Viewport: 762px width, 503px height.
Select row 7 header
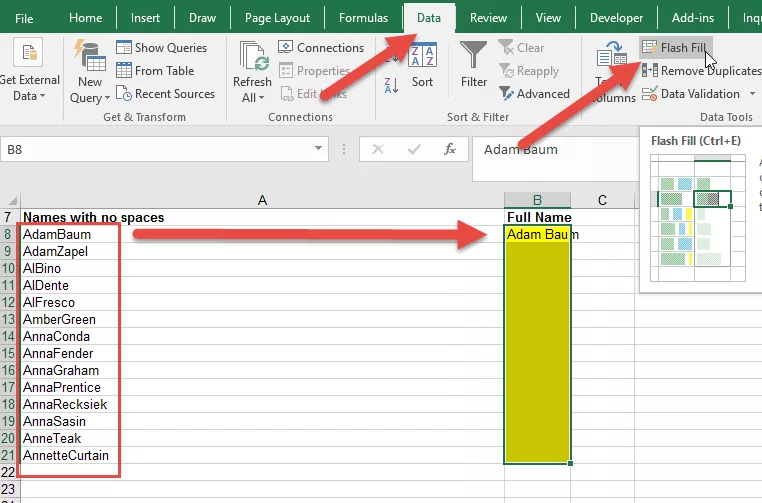pyautogui.click(x=8, y=217)
